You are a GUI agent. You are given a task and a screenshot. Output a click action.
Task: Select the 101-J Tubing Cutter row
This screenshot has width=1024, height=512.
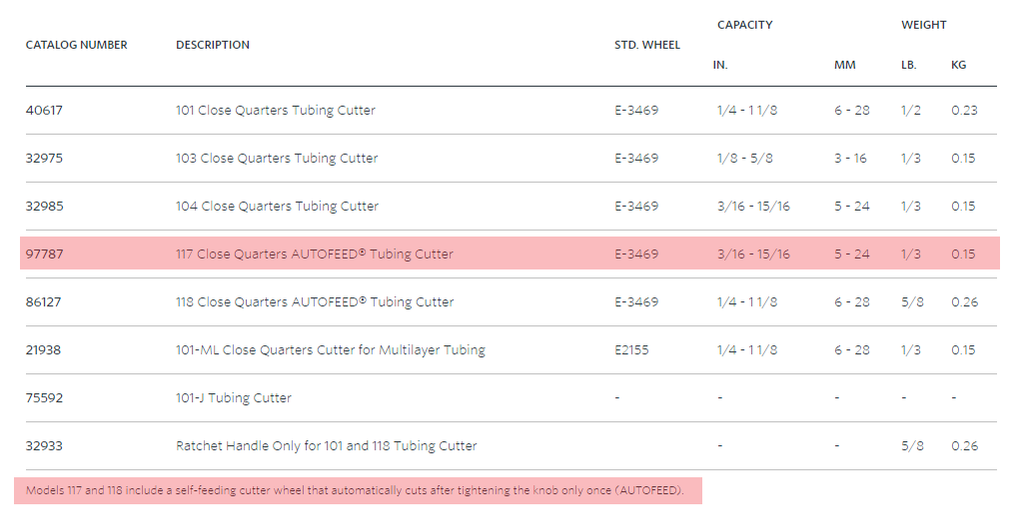click(x=511, y=398)
